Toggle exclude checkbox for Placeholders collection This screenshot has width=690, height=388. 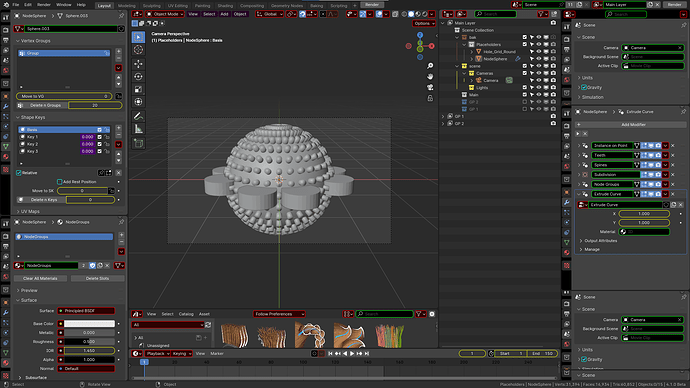click(525, 44)
